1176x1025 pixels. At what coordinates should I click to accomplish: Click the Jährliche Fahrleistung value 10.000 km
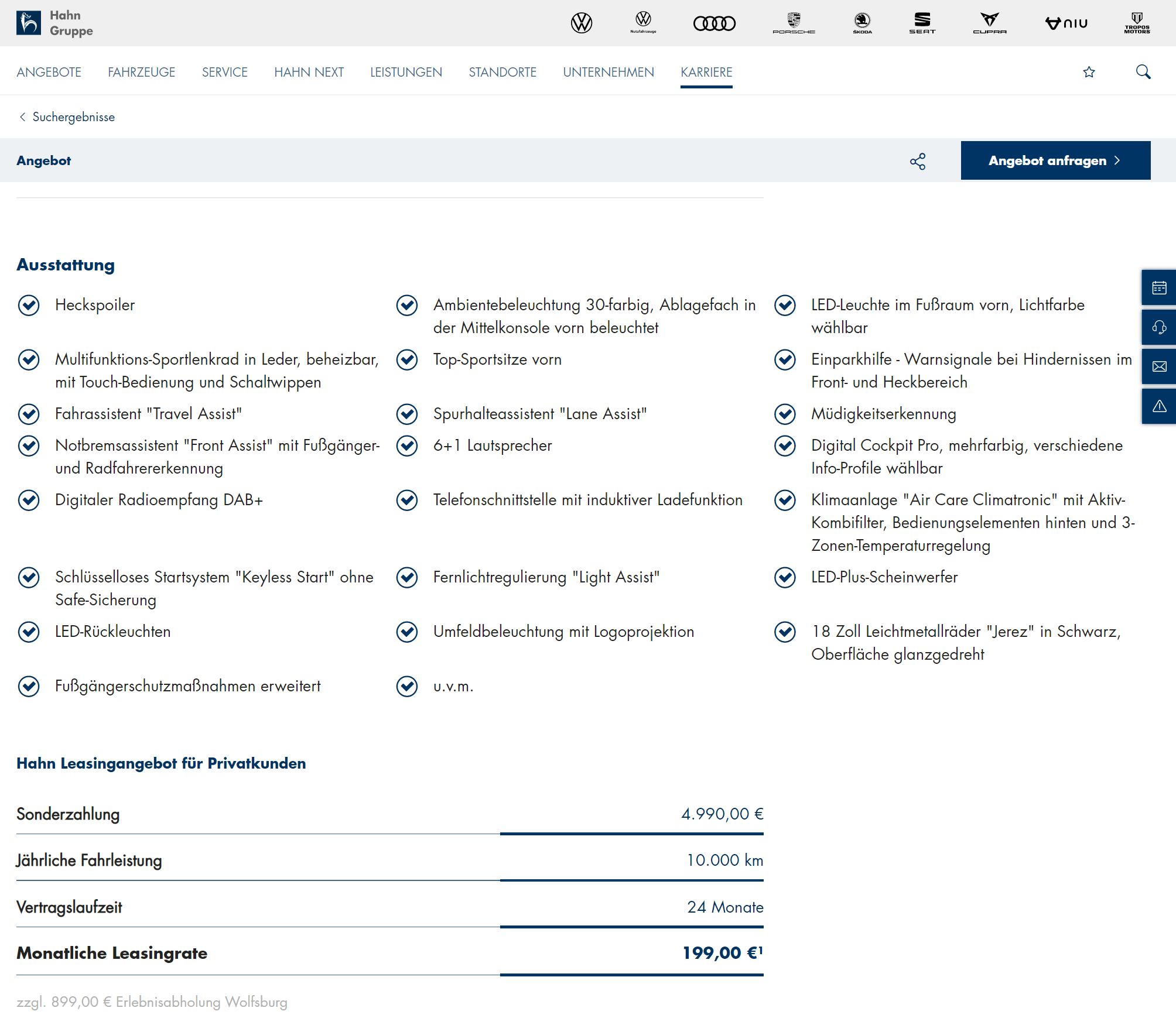[725, 861]
